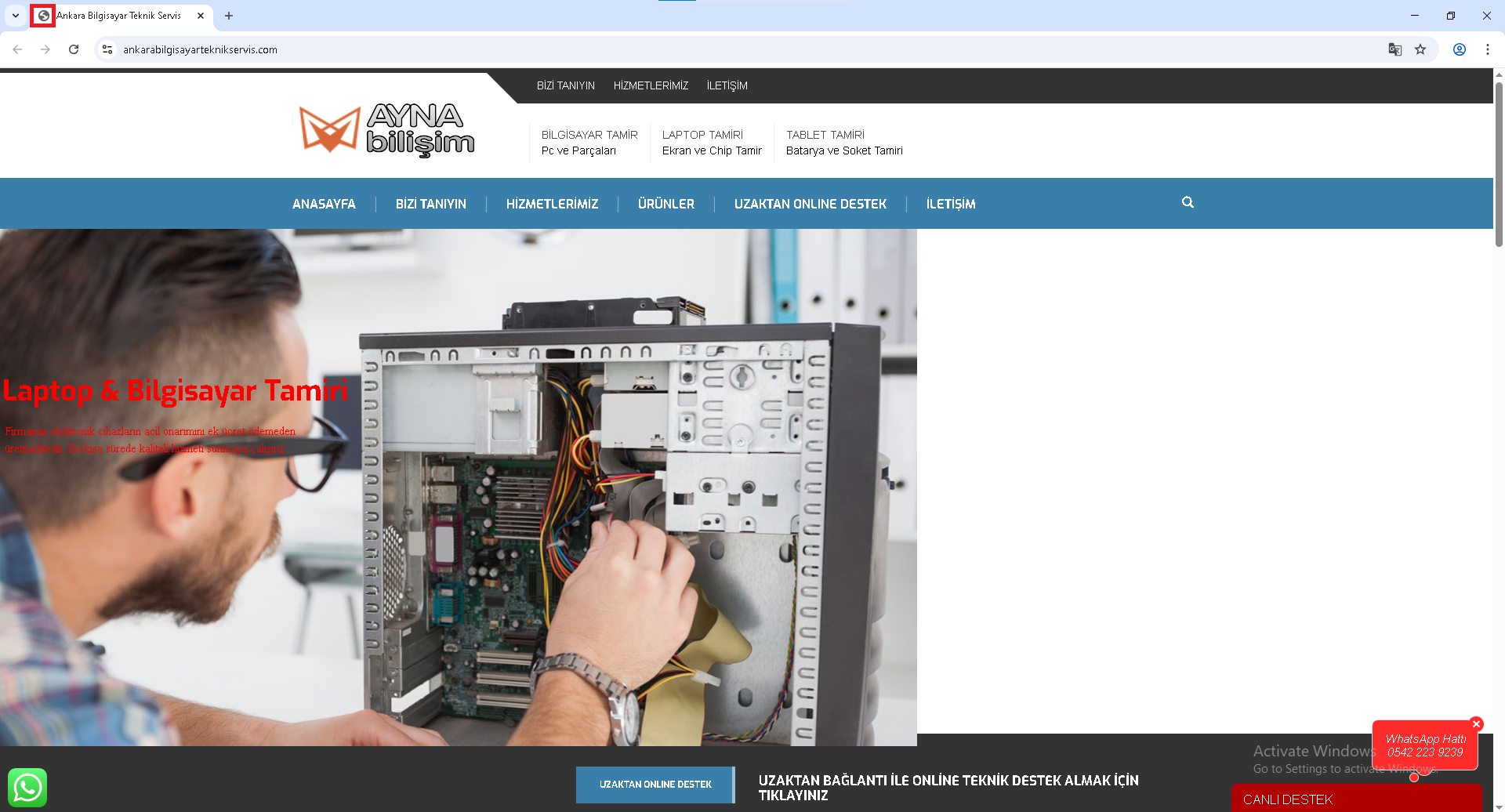Close the WhatsApp Hattı popup
Viewport: 1505px width, 812px height.
1476,724
